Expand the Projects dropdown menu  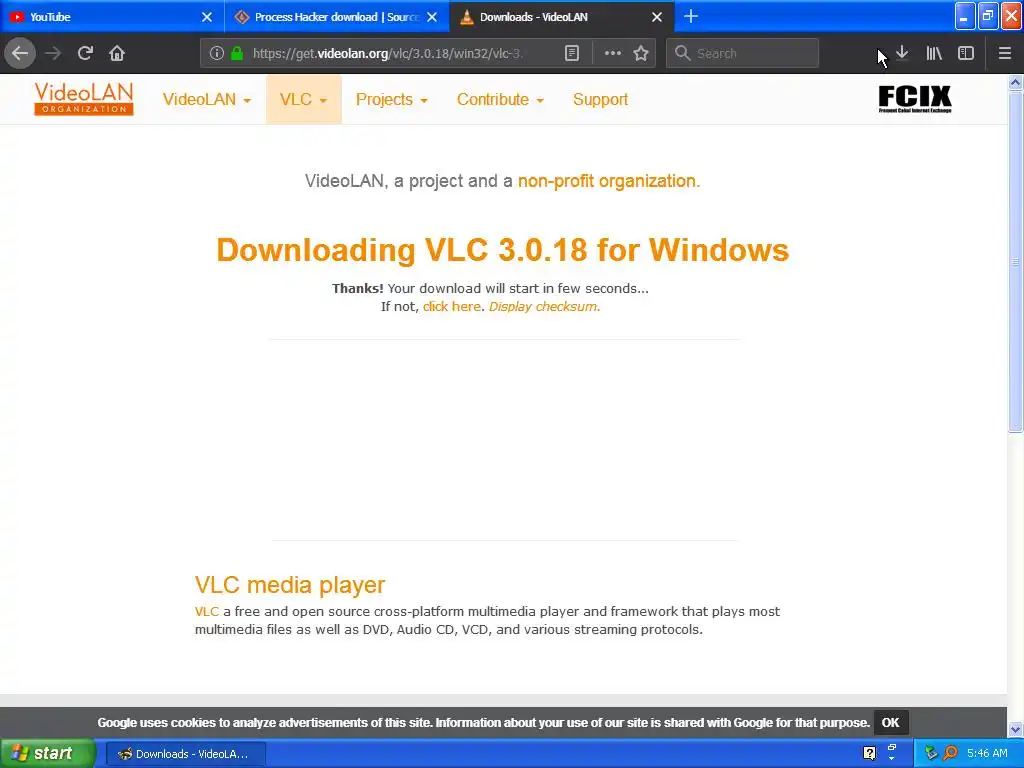pyautogui.click(x=391, y=99)
